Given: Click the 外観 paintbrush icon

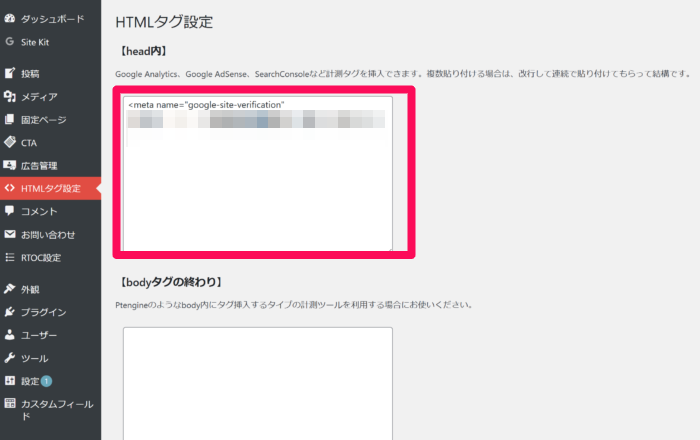Looking at the screenshot, I should point(9,289).
